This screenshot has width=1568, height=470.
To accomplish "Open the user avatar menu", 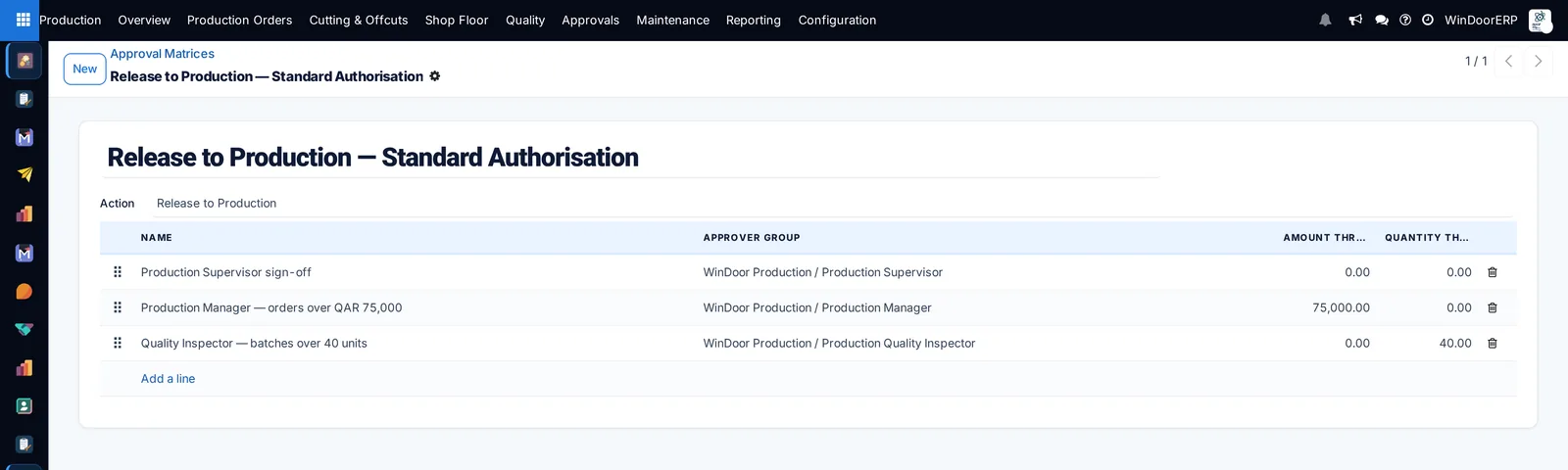I will (1540, 20).
